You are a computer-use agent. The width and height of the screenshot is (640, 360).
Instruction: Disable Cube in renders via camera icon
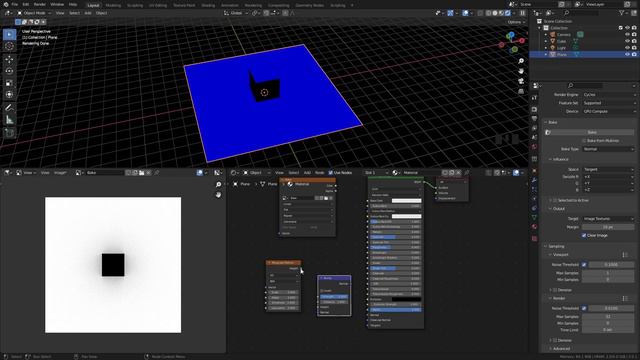(x=634, y=41)
